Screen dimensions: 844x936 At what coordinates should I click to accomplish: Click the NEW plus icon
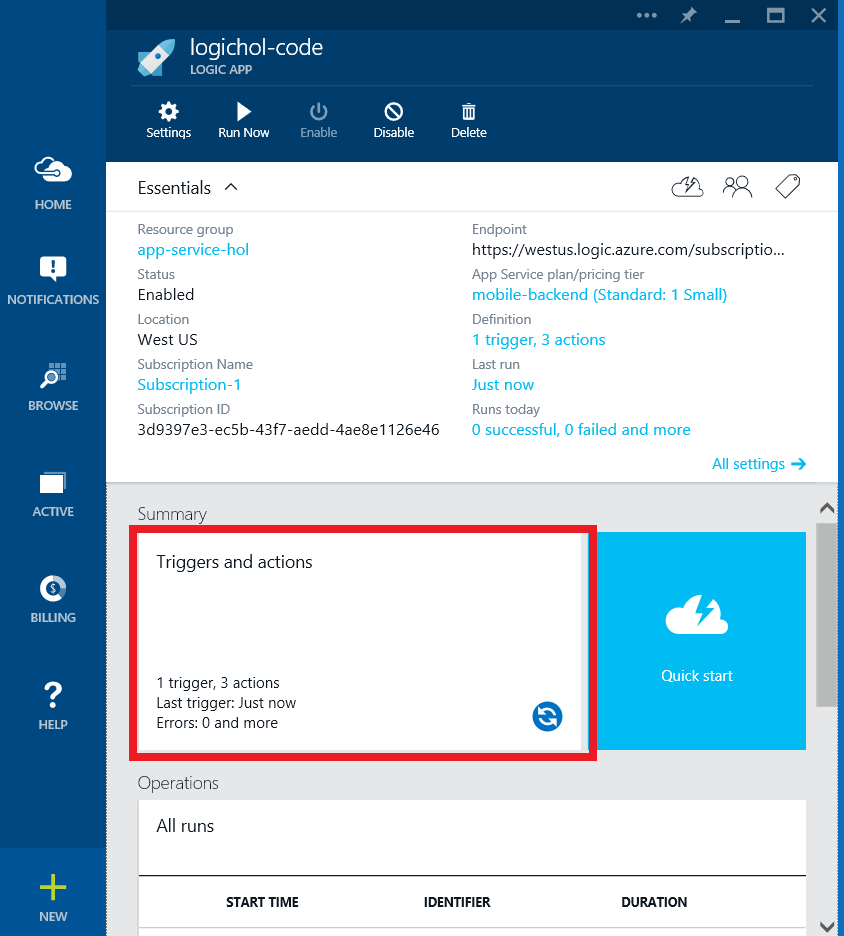(53, 887)
